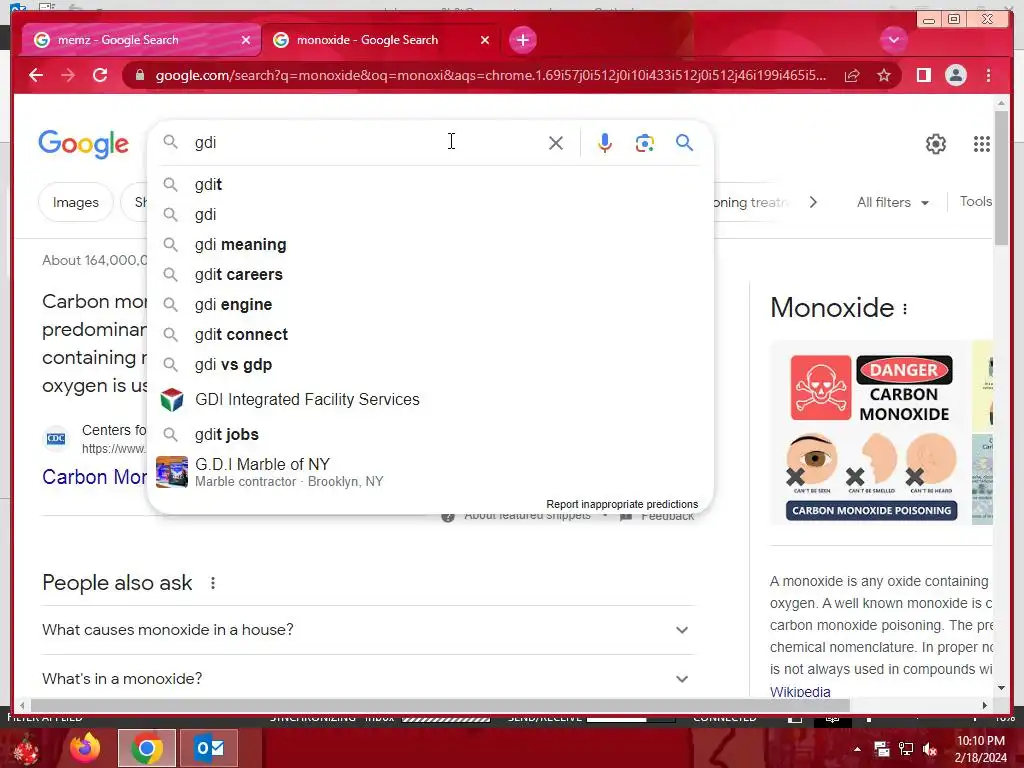Select the Images filter chip
The width and height of the screenshot is (1024, 768).
[x=76, y=202]
